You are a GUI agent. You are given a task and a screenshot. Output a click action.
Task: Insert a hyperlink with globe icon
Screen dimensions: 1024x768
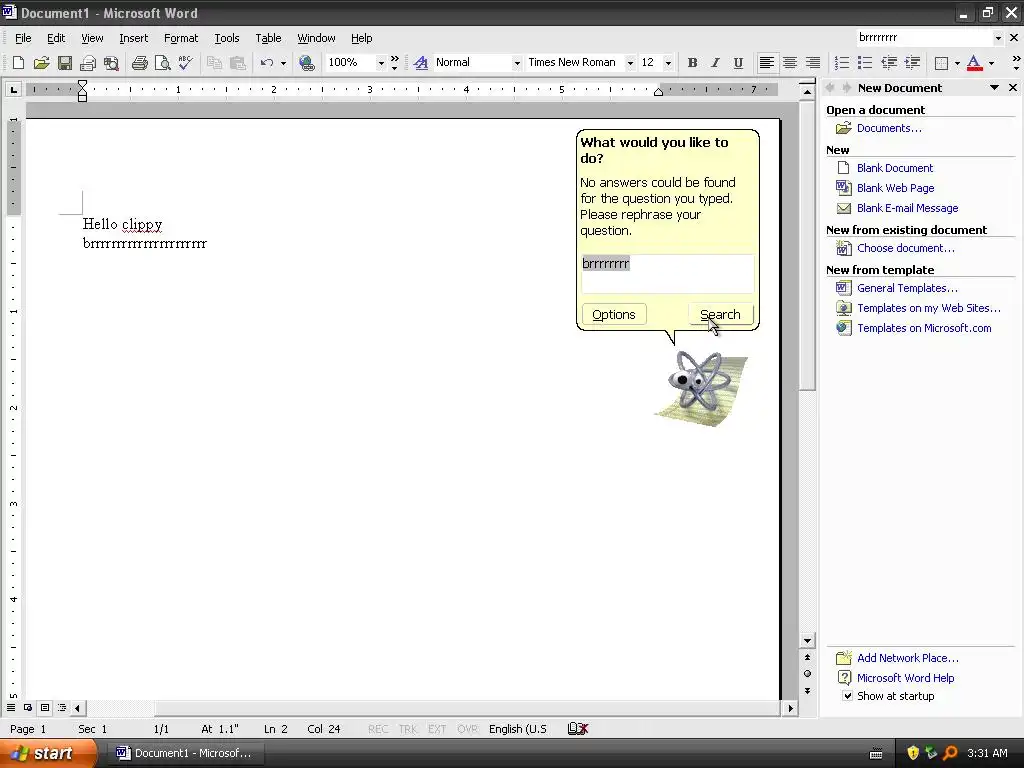point(306,63)
